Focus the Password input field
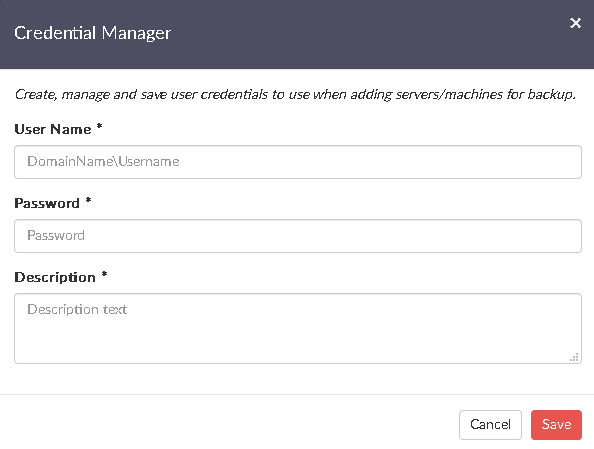Viewport: 594px width, 449px height. click(298, 236)
